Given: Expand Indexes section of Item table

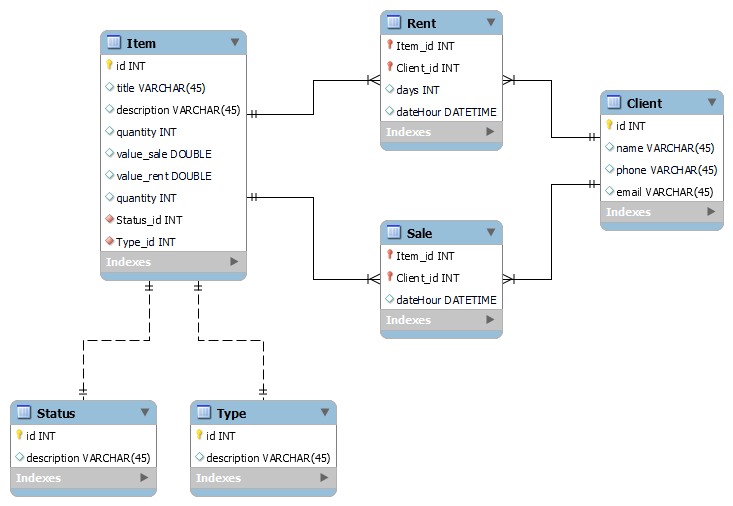Looking at the screenshot, I should (x=234, y=262).
